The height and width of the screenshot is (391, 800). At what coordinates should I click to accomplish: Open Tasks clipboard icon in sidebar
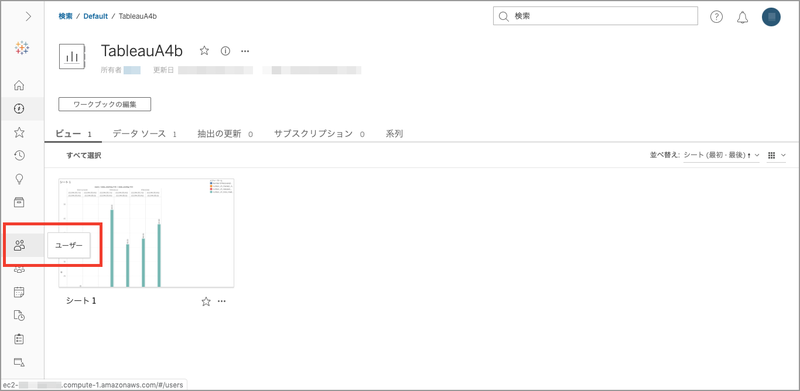pyautogui.click(x=19, y=339)
